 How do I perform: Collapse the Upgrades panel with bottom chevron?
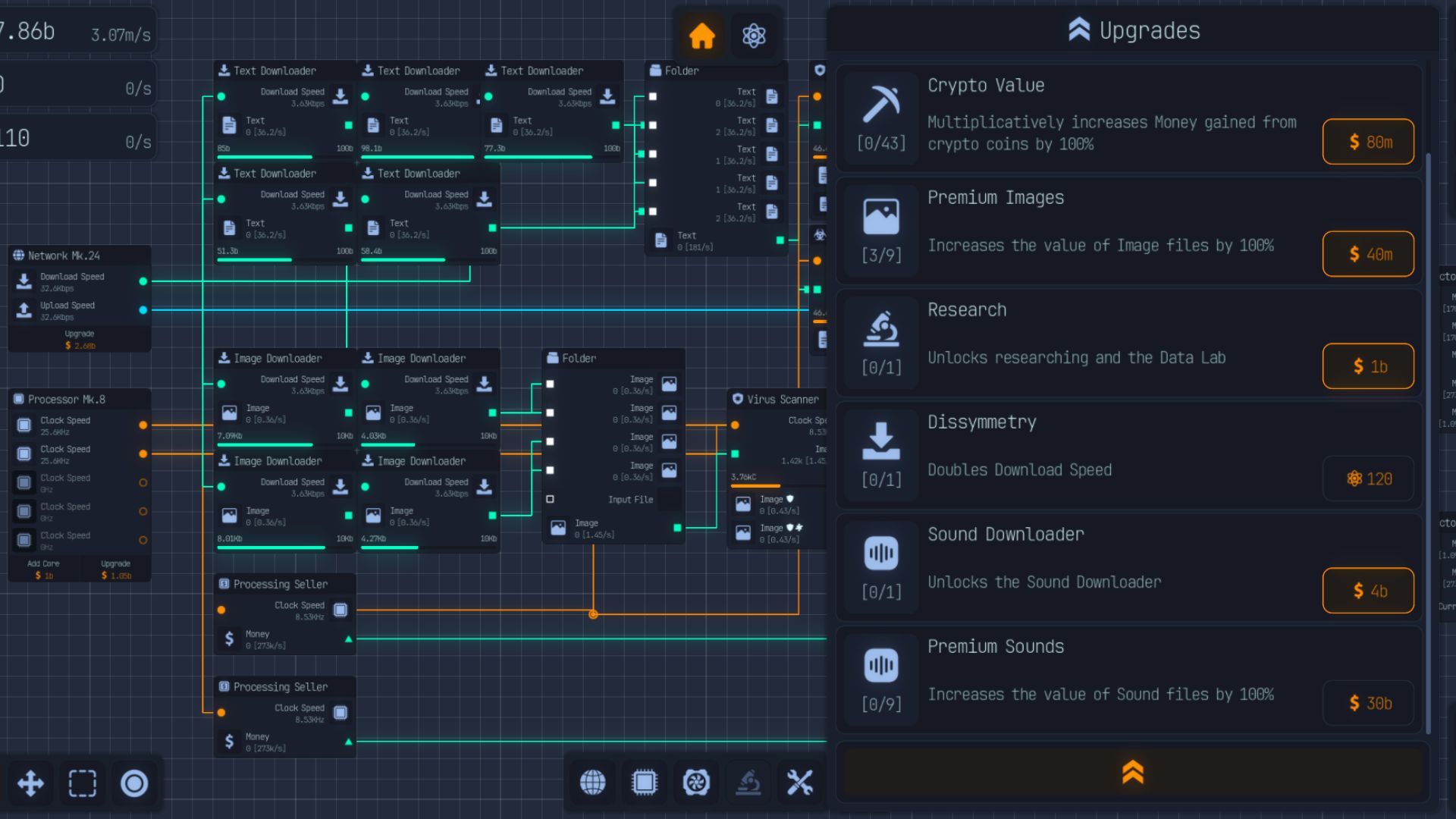coord(1132,772)
